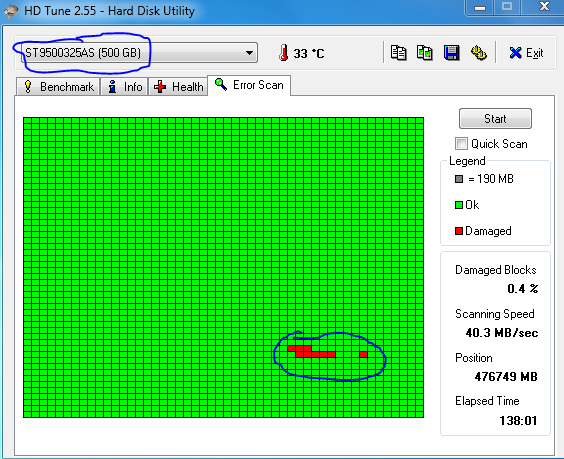The width and height of the screenshot is (564, 459).
Task: Click the copy text to clipboard icon
Action: coord(398,53)
